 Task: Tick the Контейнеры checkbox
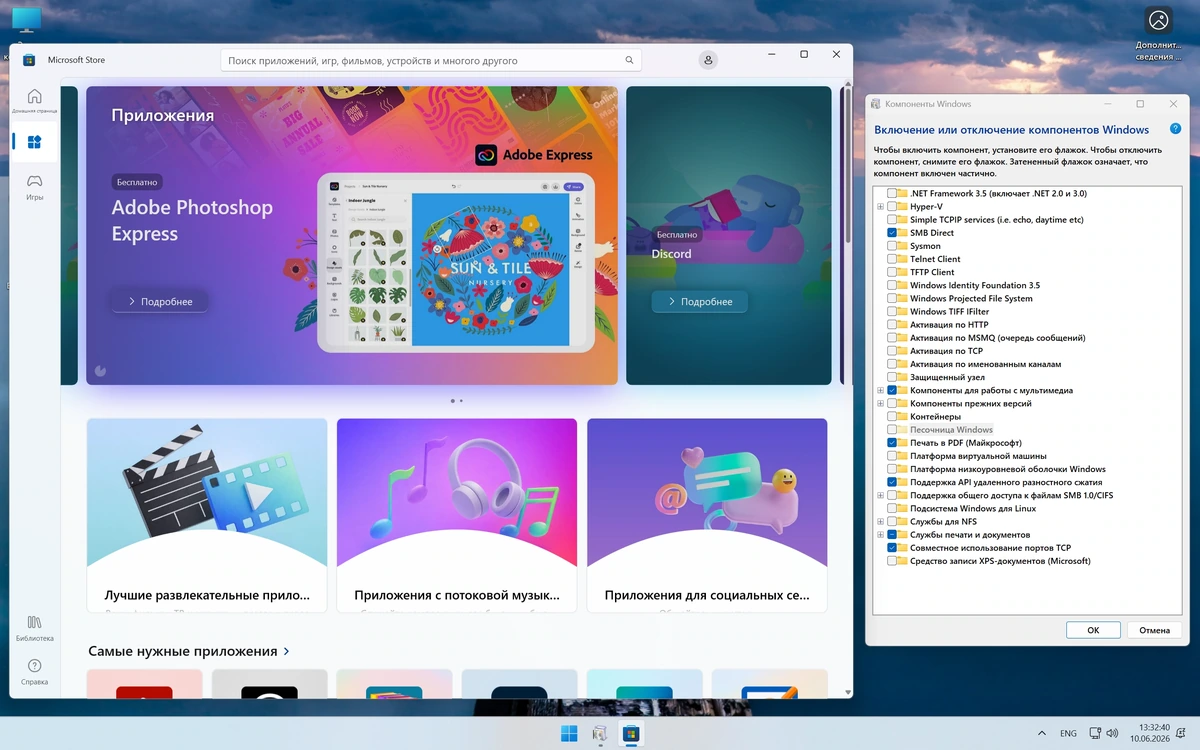892,417
